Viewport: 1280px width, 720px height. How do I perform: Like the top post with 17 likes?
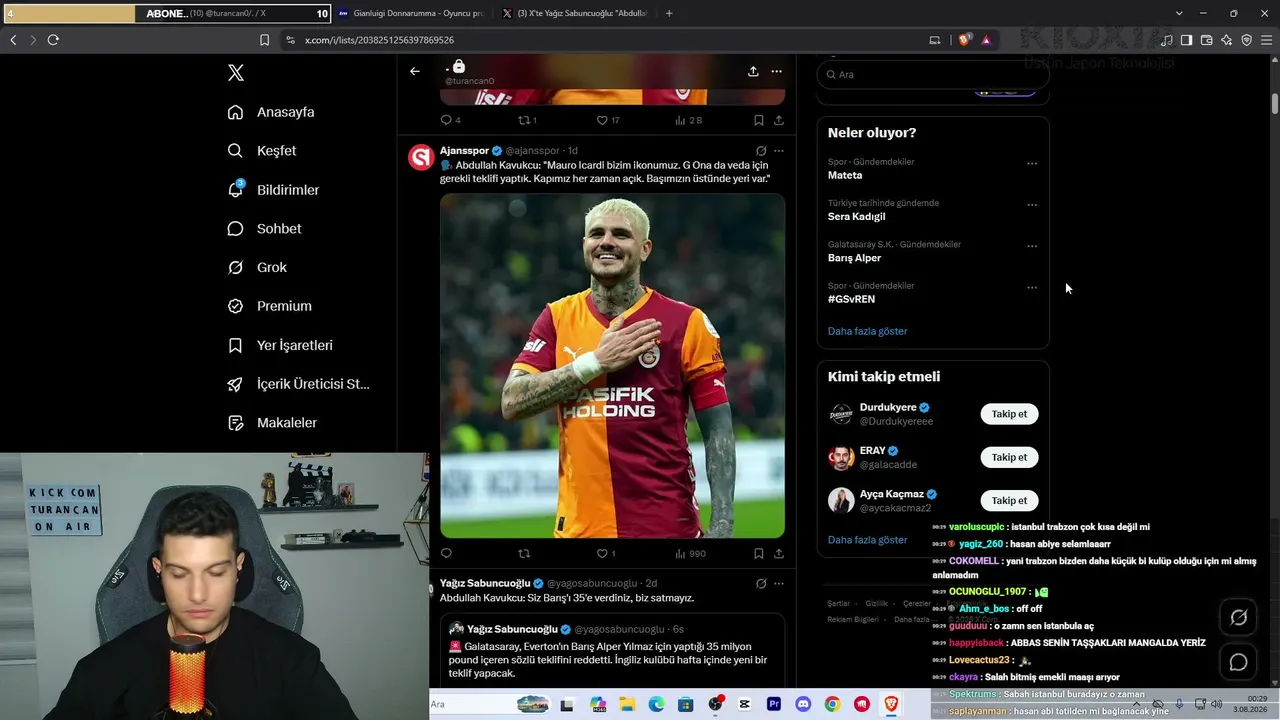tap(608, 120)
